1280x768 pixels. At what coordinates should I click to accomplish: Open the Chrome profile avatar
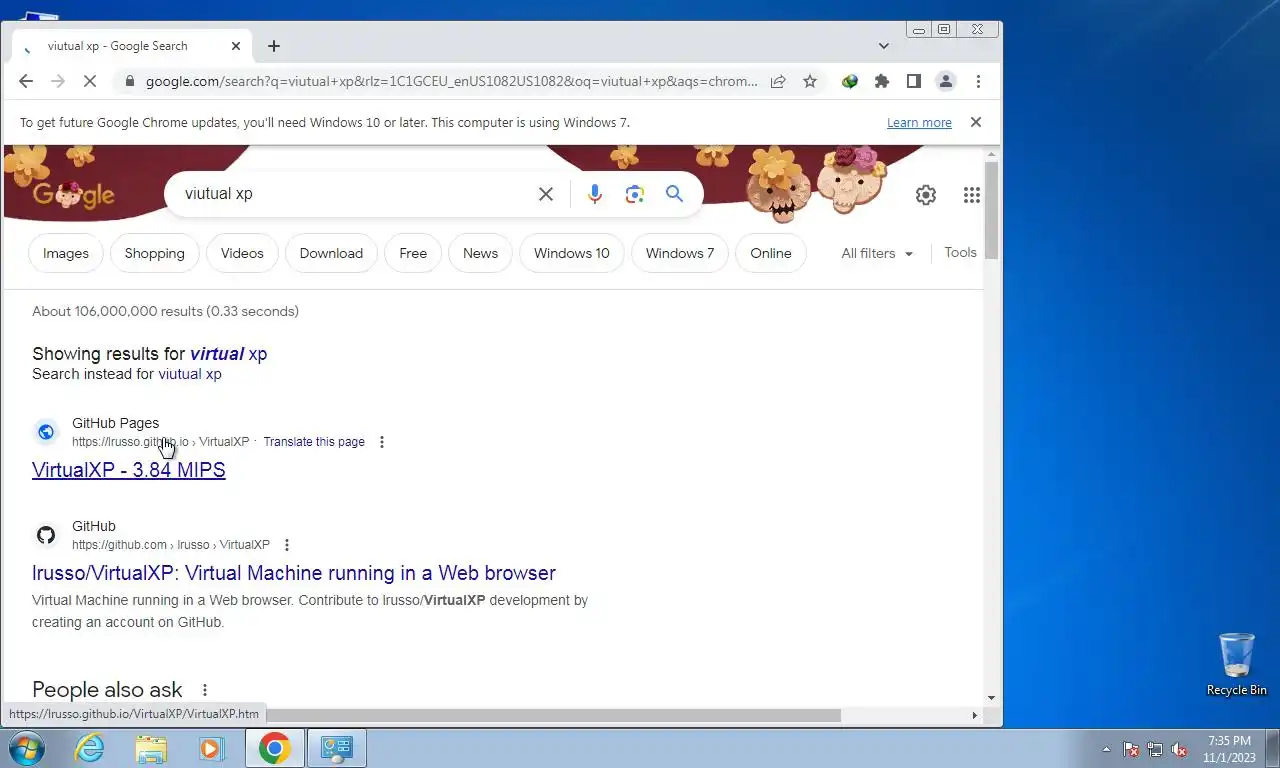click(x=946, y=82)
